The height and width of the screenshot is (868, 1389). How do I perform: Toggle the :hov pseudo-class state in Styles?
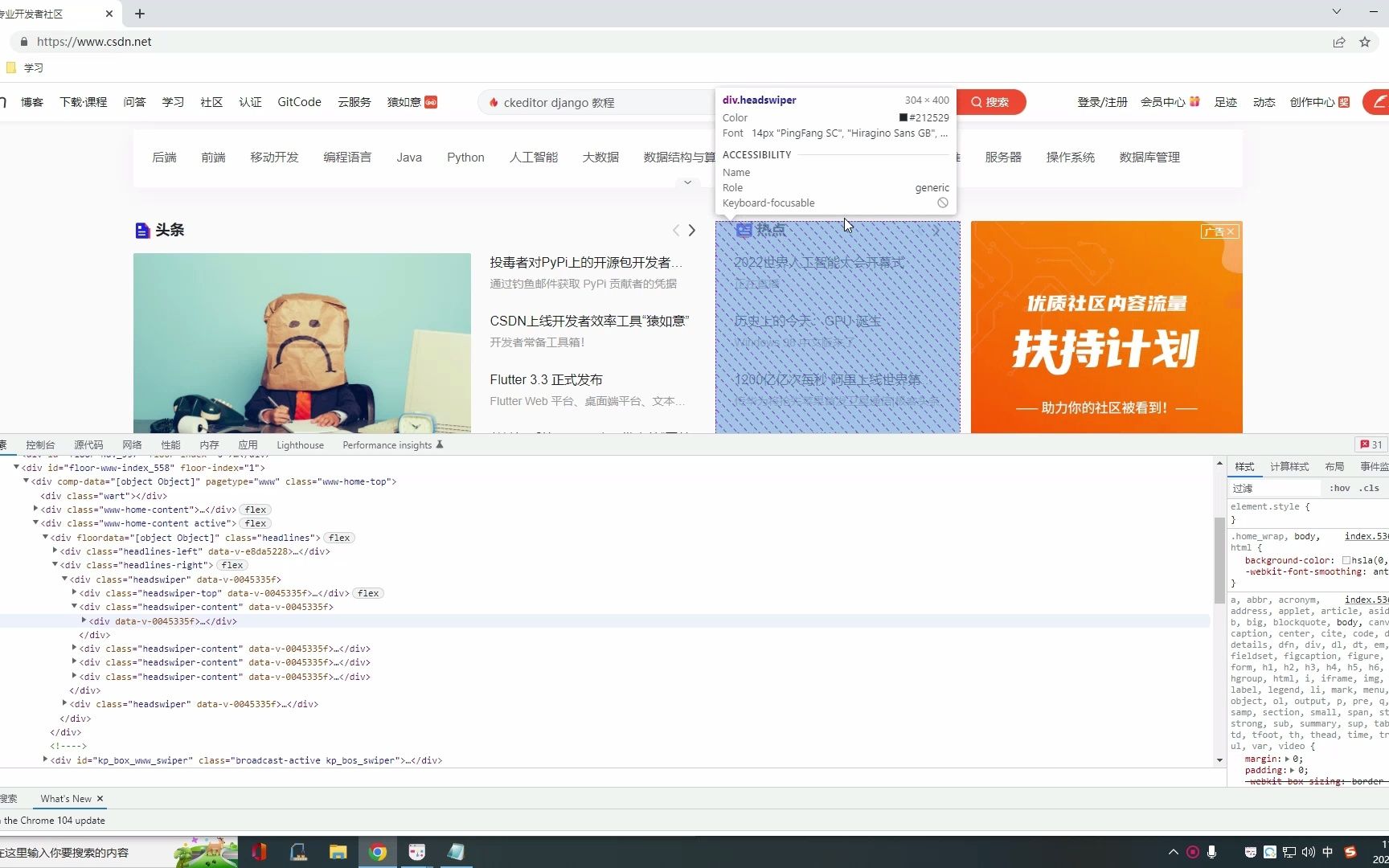[1339, 488]
